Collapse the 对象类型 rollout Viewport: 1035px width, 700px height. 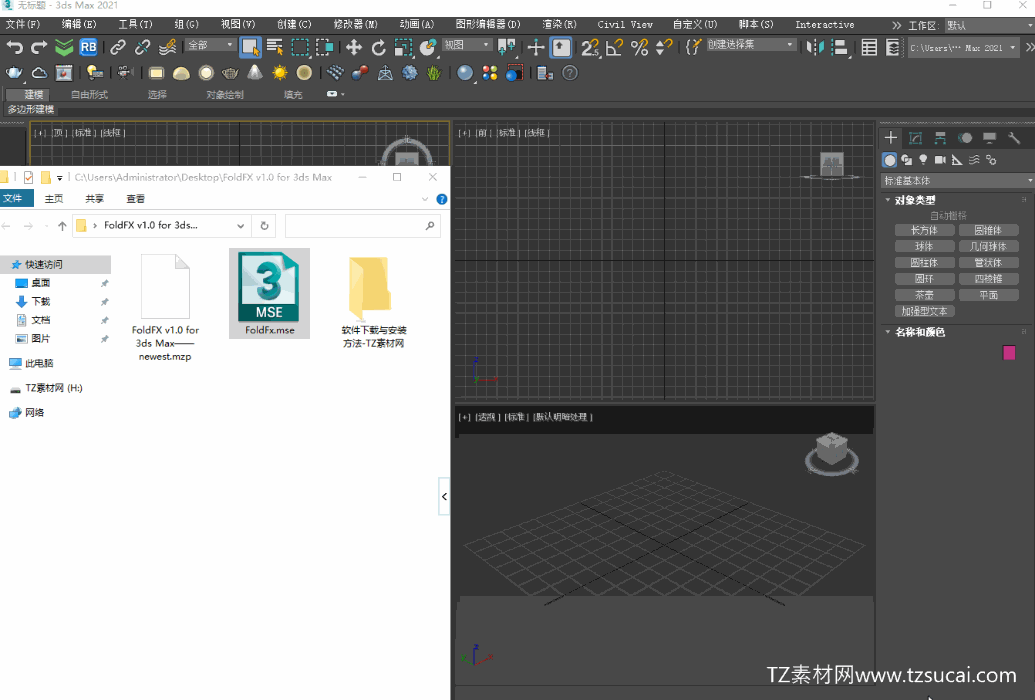click(x=914, y=200)
